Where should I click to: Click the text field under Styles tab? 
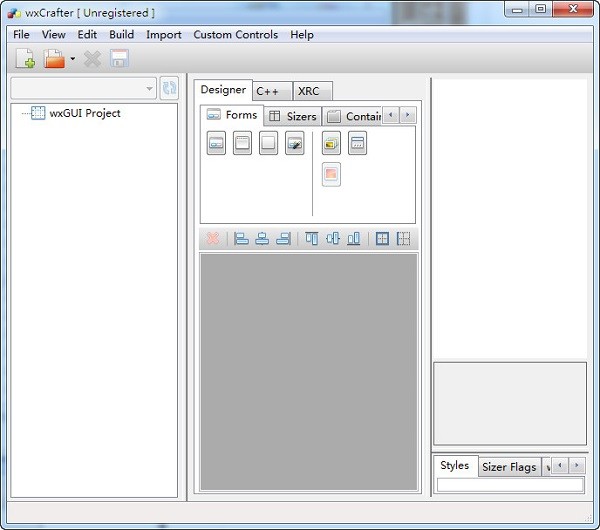509,485
